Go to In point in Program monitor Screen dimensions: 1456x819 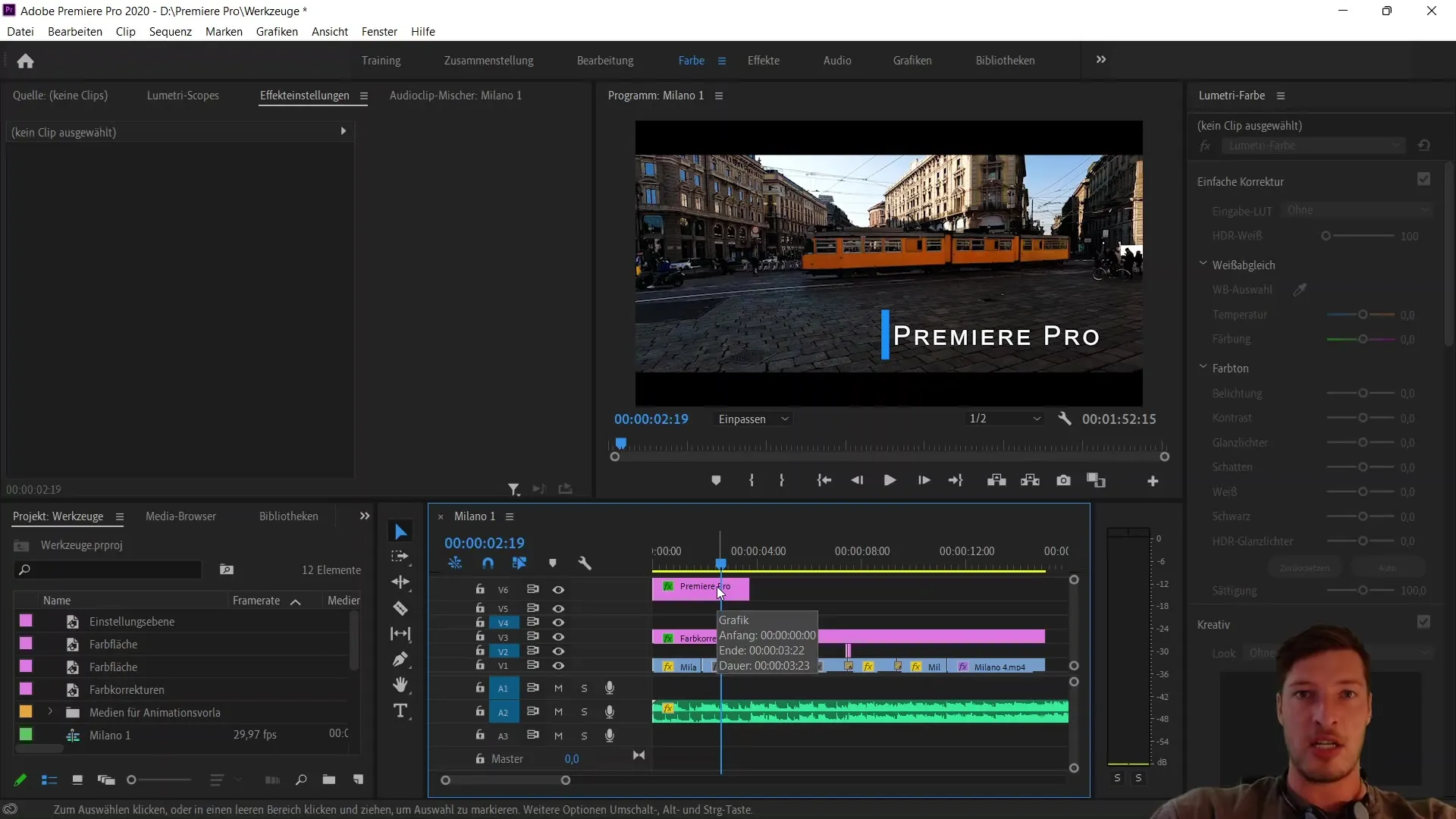824,481
